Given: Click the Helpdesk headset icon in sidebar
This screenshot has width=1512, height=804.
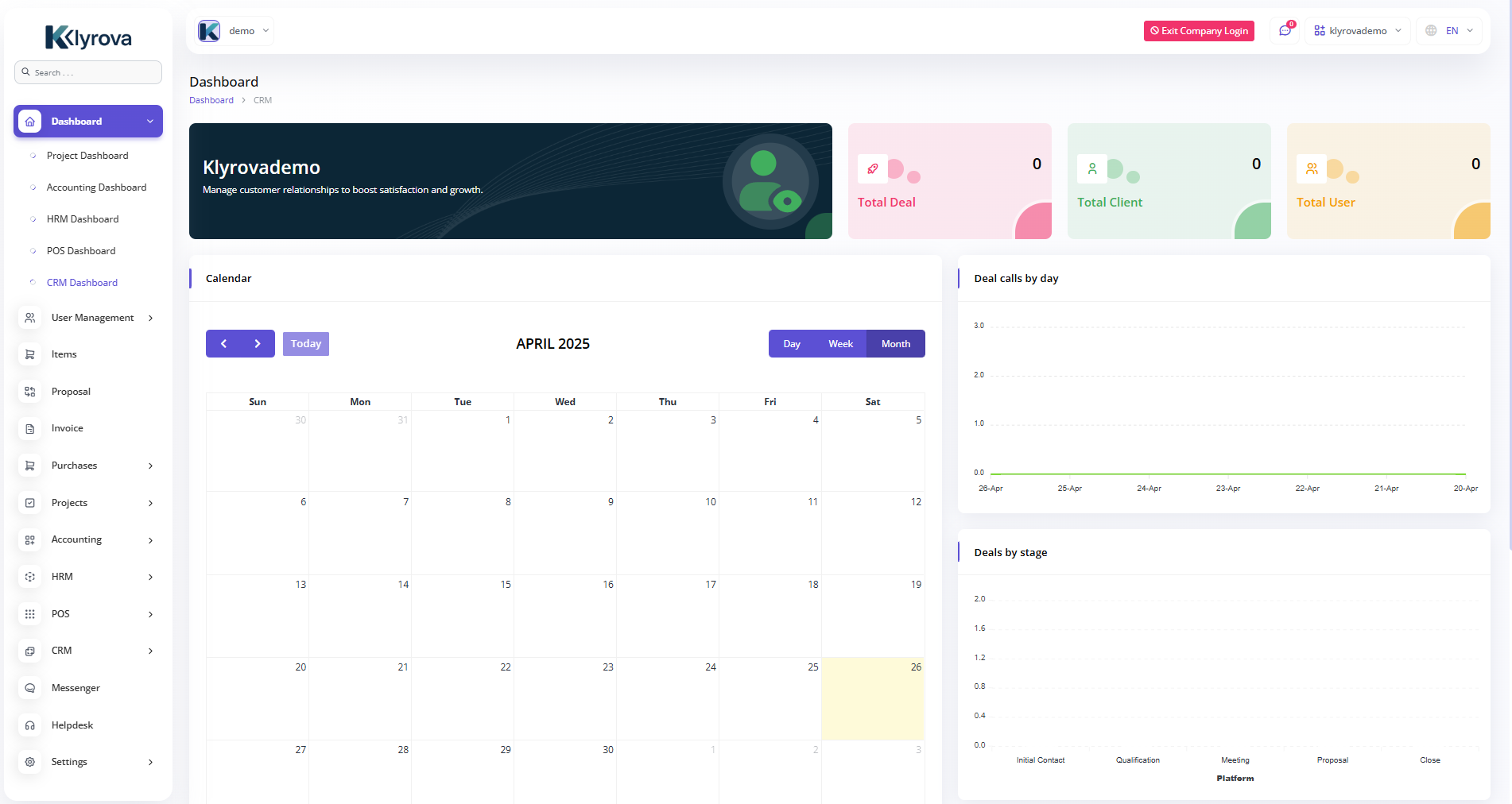Looking at the screenshot, I should [x=30, y=725].
